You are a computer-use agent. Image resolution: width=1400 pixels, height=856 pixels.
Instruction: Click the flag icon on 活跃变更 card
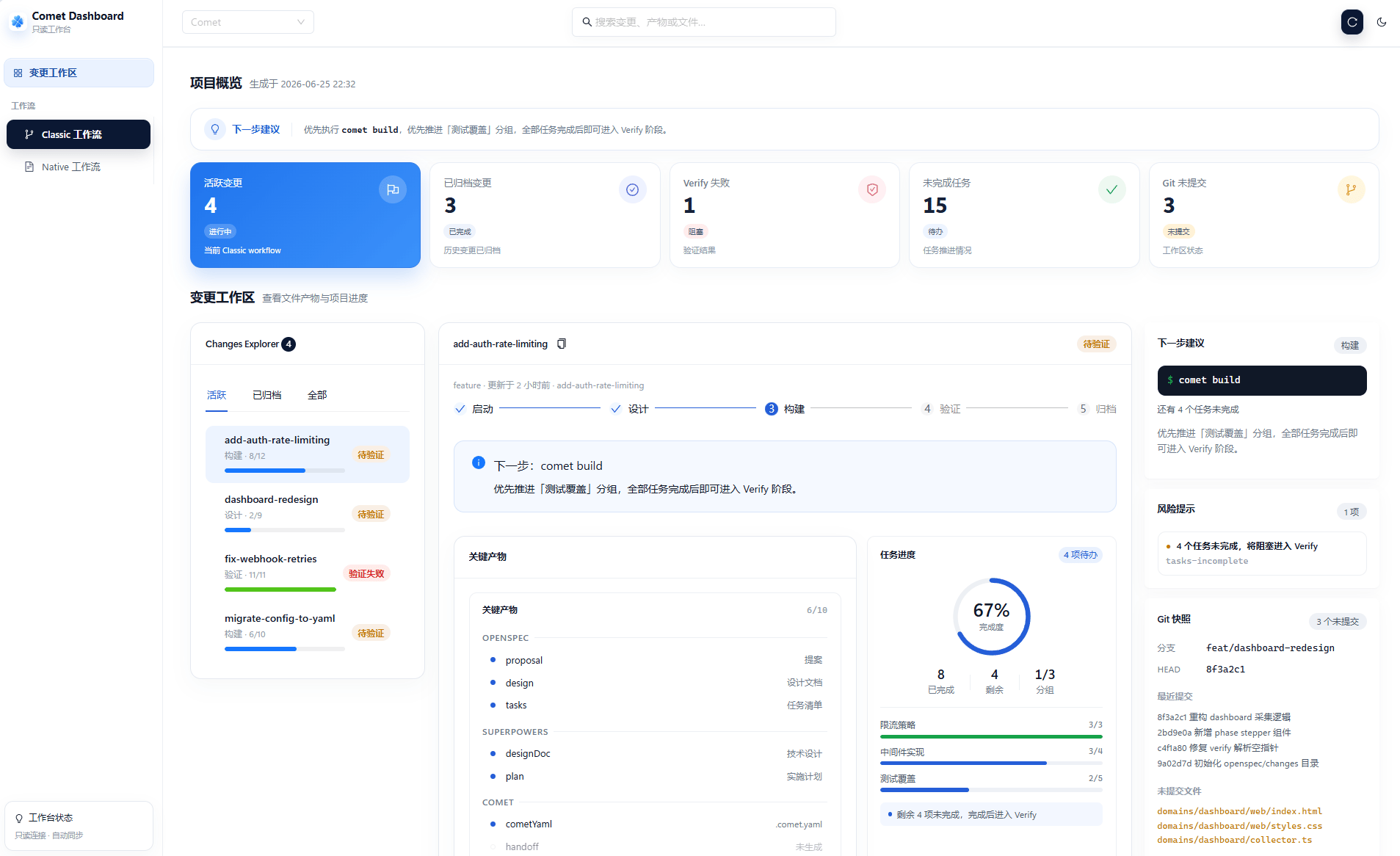point(393,189)
